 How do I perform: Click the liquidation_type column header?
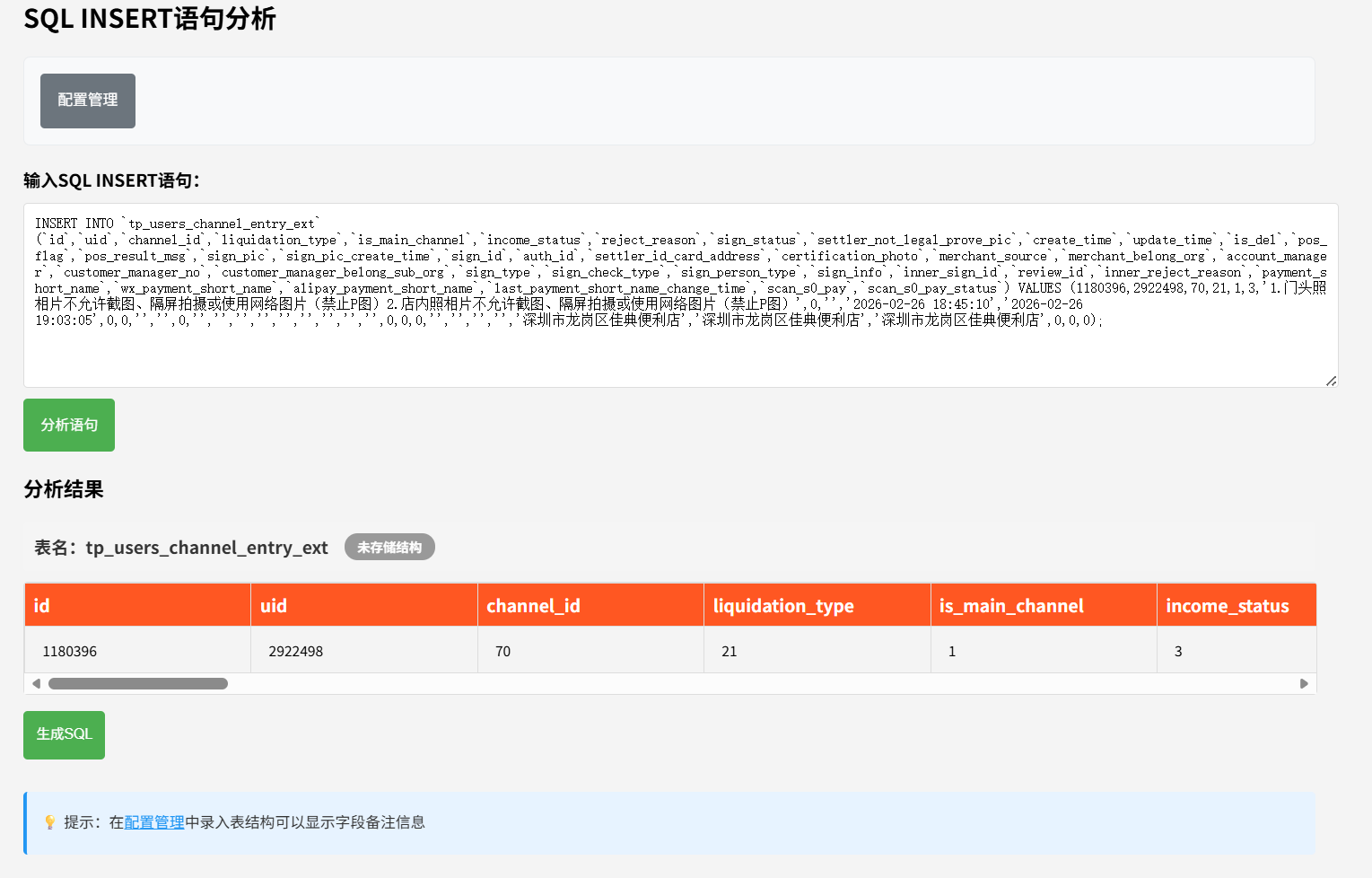(x=816, y=606)
